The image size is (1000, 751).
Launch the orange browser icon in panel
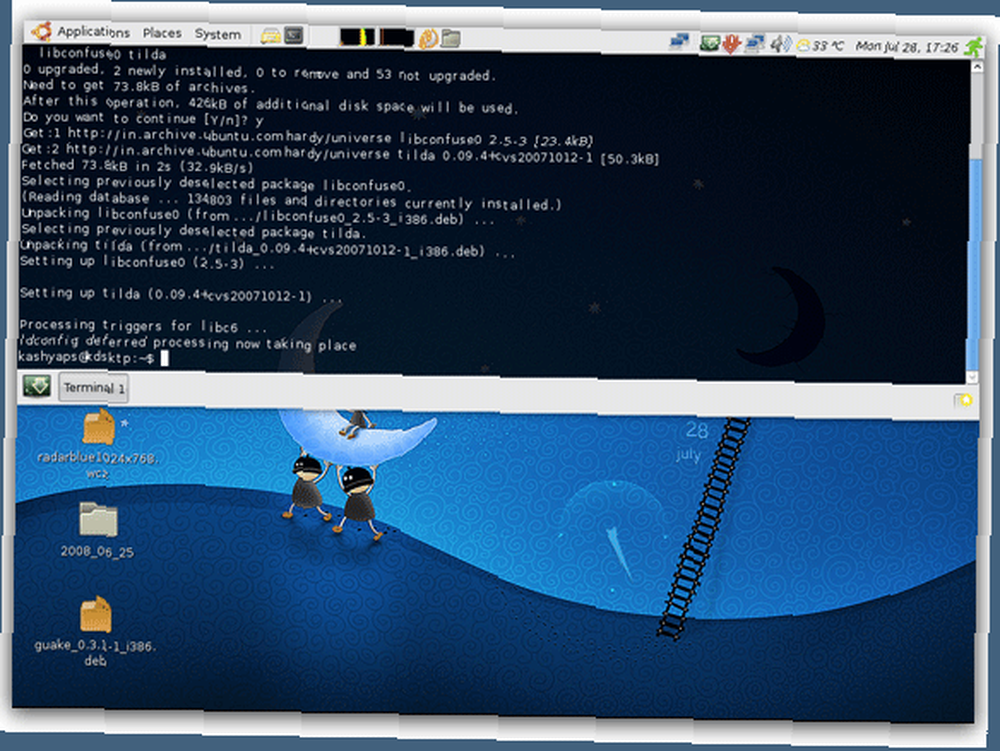[x=428, y=39]
